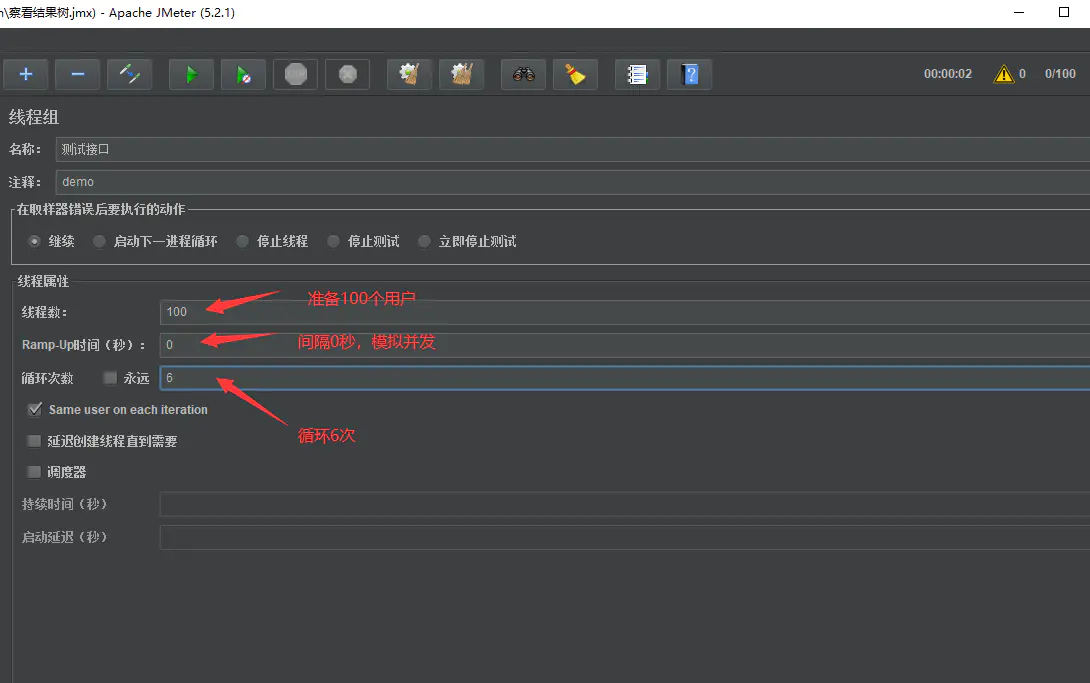Click the 0/100 active threads counter
Image resolution: width=1090 pixels, height=683 pixels.
pyautogui.click(x=1060, y=74)
